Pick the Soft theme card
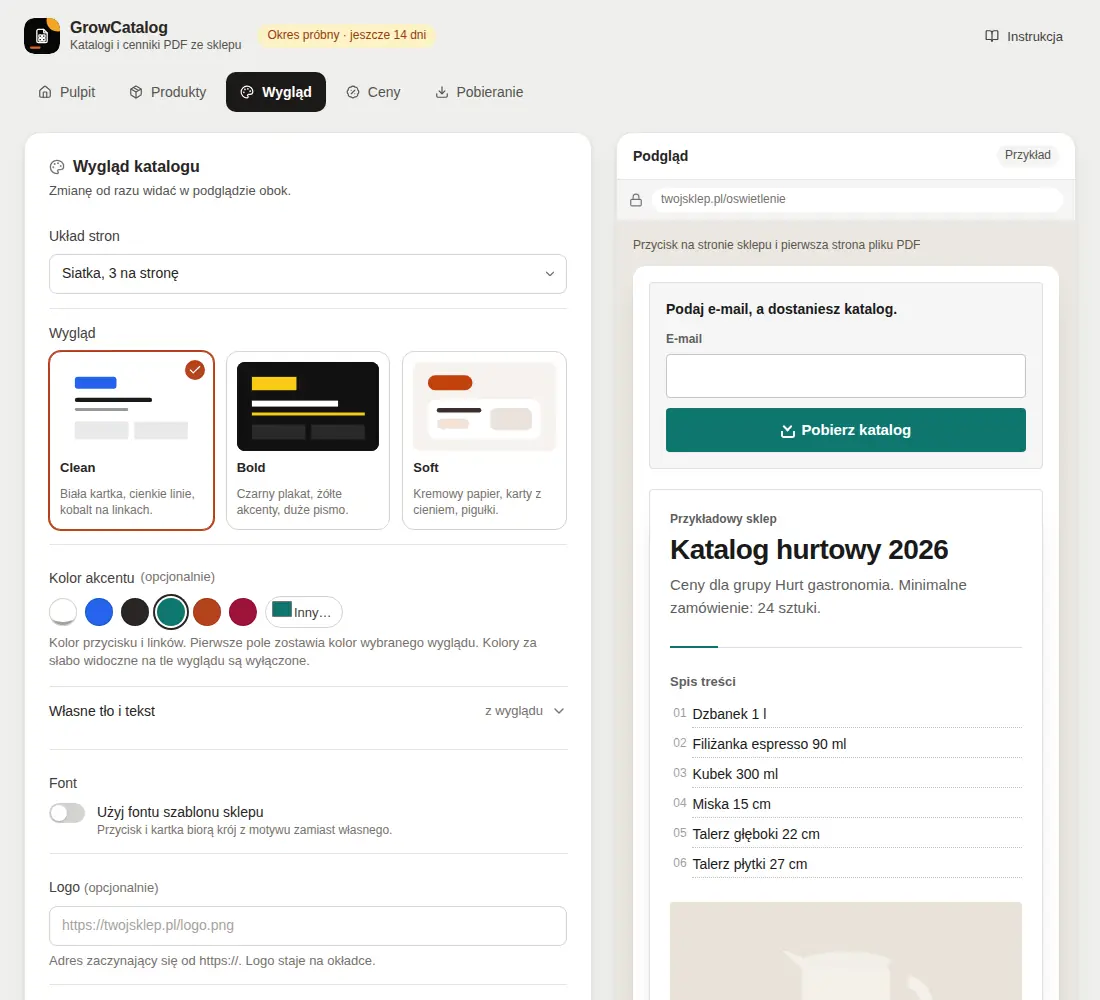Viewport: 1100px width, 1000px height. click(484, 441)
